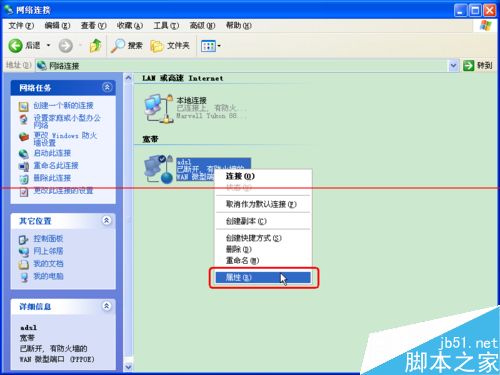Click the LAN 或高速 Internet group header
The image size is (500, 375).
click(183, 78)
